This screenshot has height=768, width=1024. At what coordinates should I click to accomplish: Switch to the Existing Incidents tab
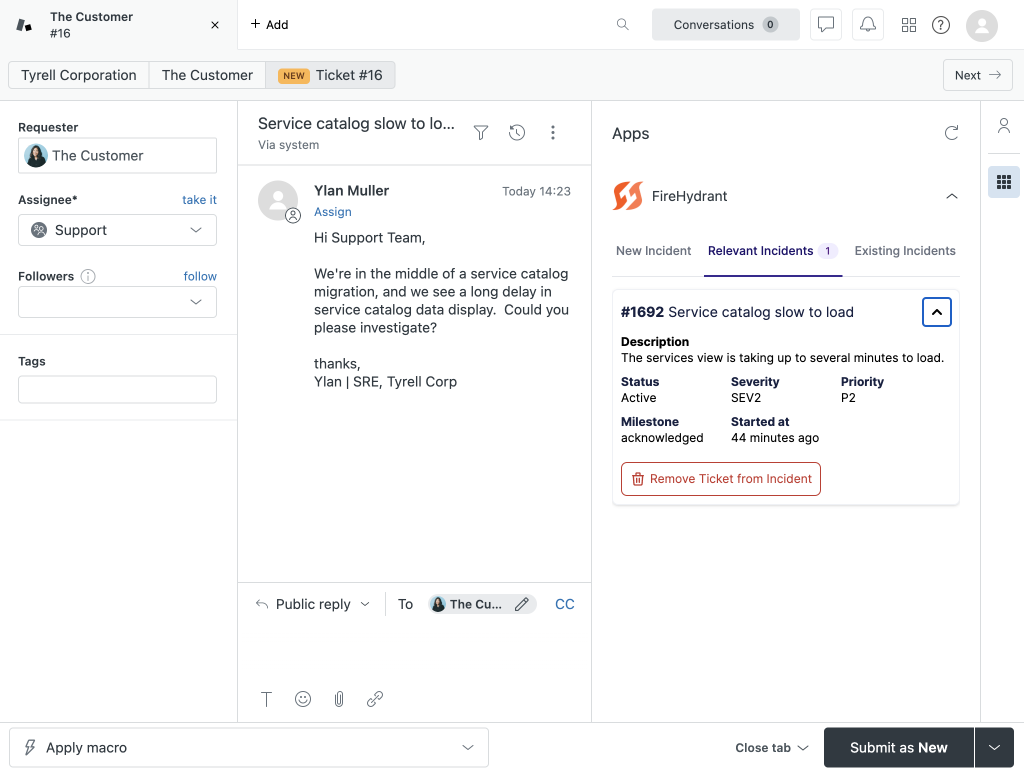[x=904, y=251]
